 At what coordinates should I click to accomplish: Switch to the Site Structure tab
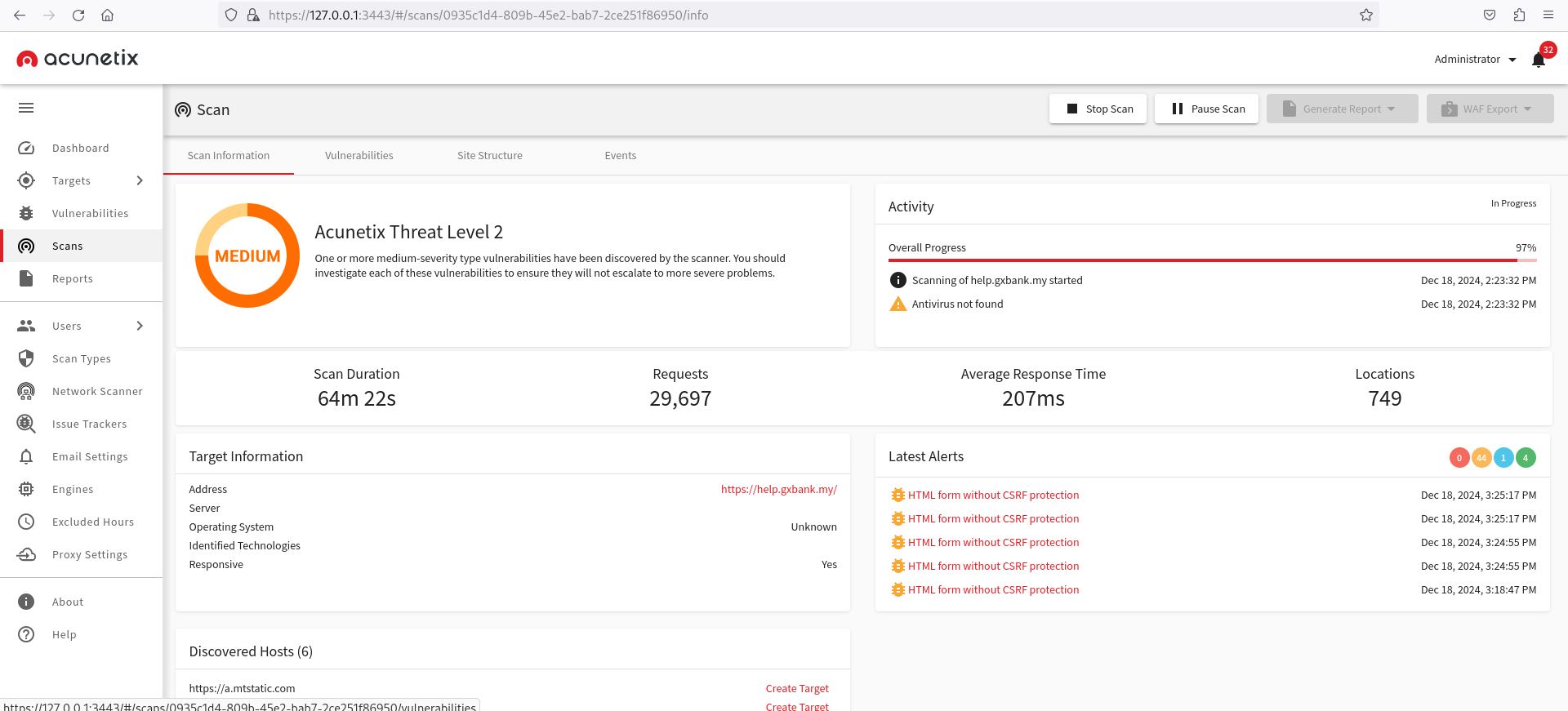pyautogui.click(x=490, y=155)
